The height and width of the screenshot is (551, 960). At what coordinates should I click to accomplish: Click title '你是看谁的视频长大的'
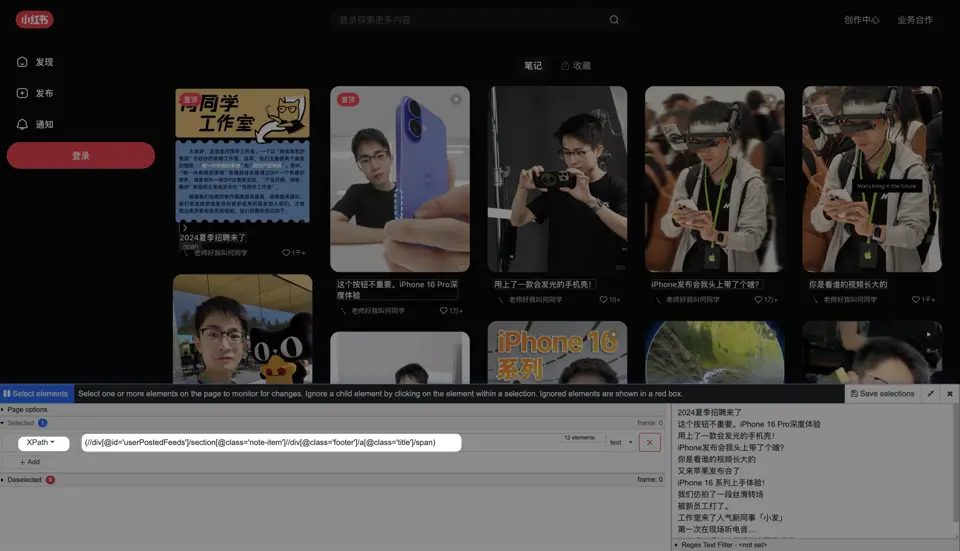pos(848,285)
